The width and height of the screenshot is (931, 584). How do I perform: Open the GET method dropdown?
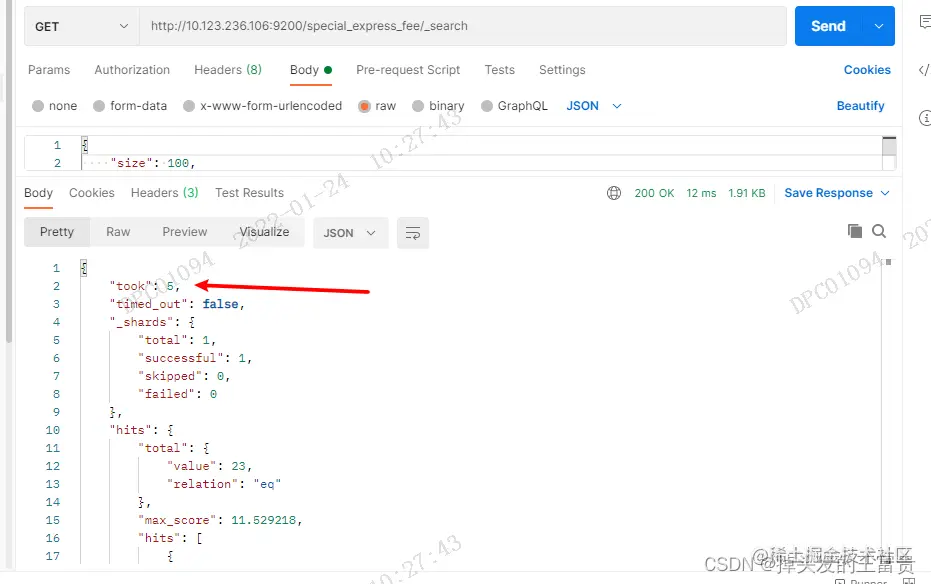tap(81, 26)
